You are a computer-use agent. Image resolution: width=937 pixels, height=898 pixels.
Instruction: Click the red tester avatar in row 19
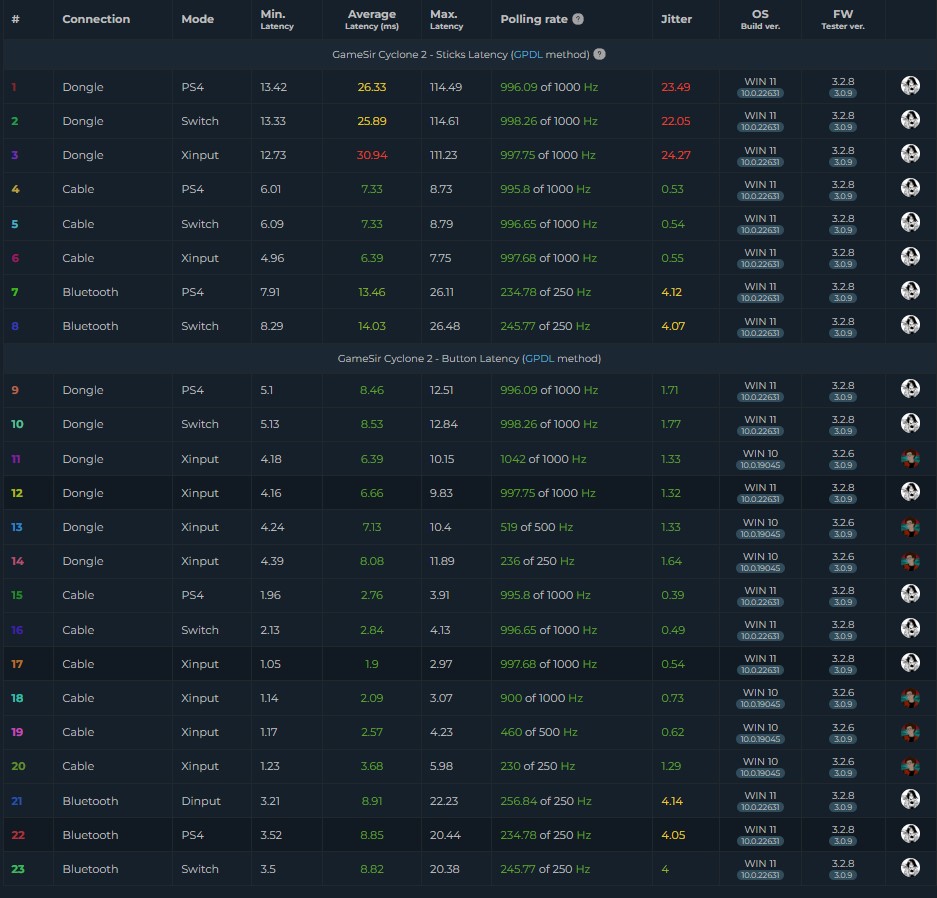point(910,732)
